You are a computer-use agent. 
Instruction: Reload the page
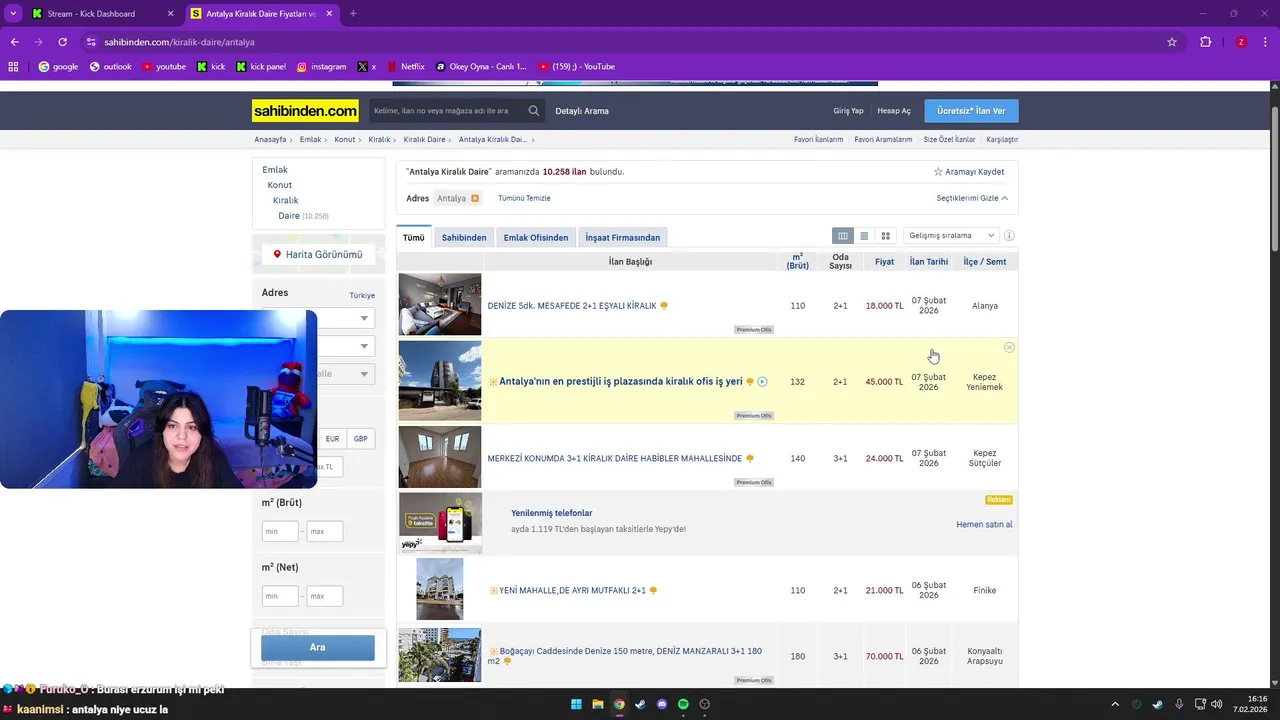point(62,42)
